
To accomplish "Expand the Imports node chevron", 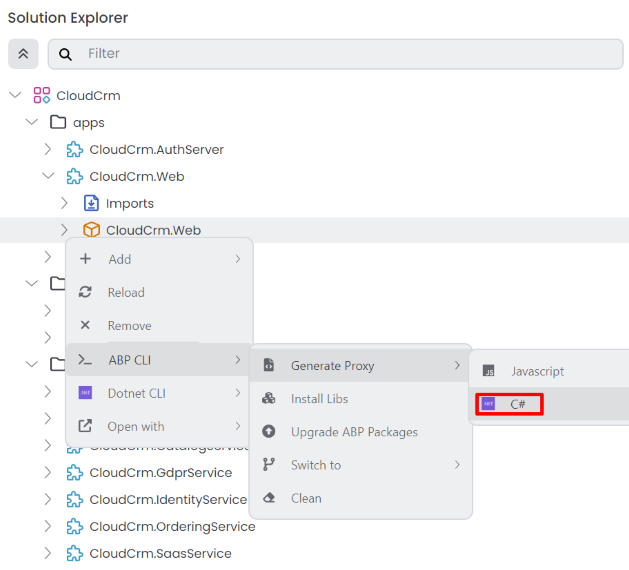I will pos(65,203).
